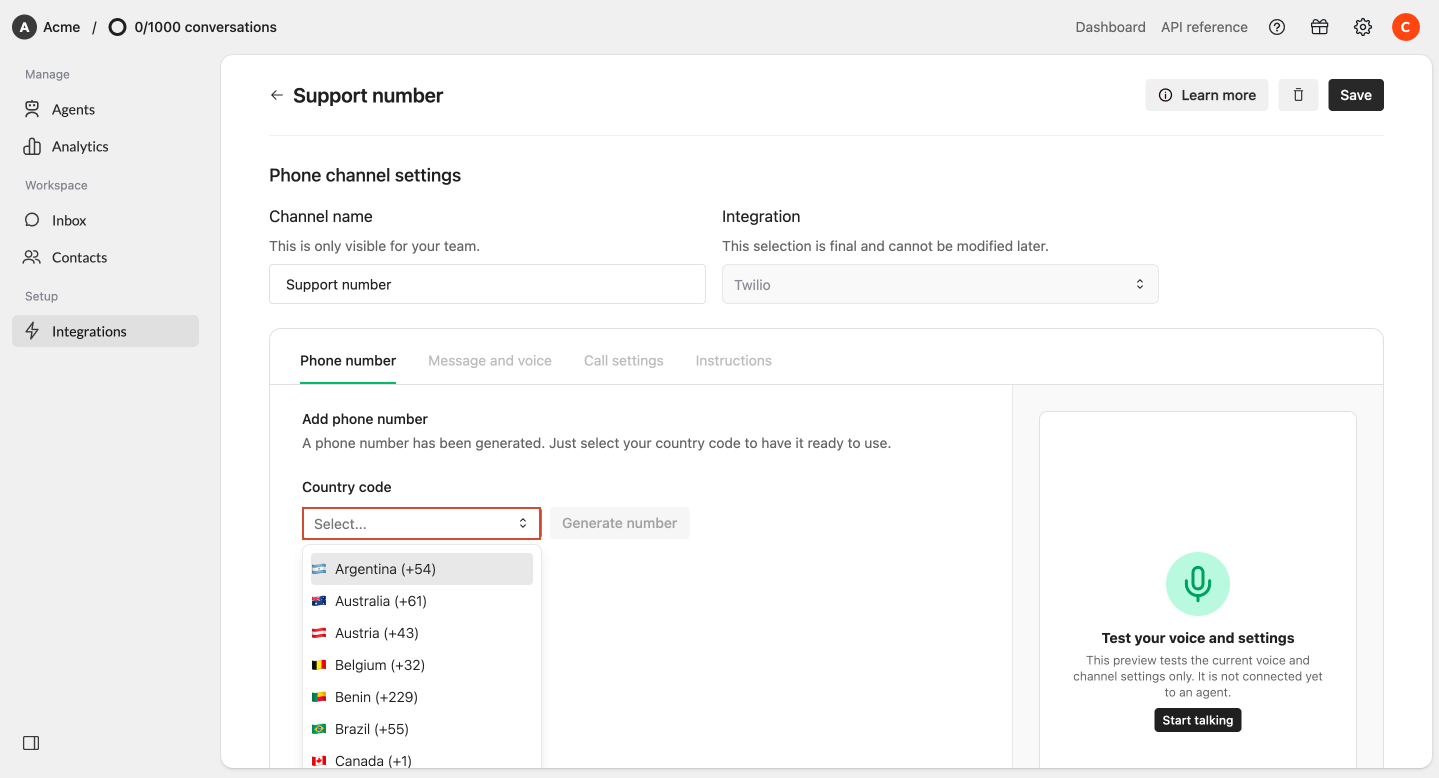
Task: Select Belgium (+32) from the list
Action: click(x=421, y=665)
